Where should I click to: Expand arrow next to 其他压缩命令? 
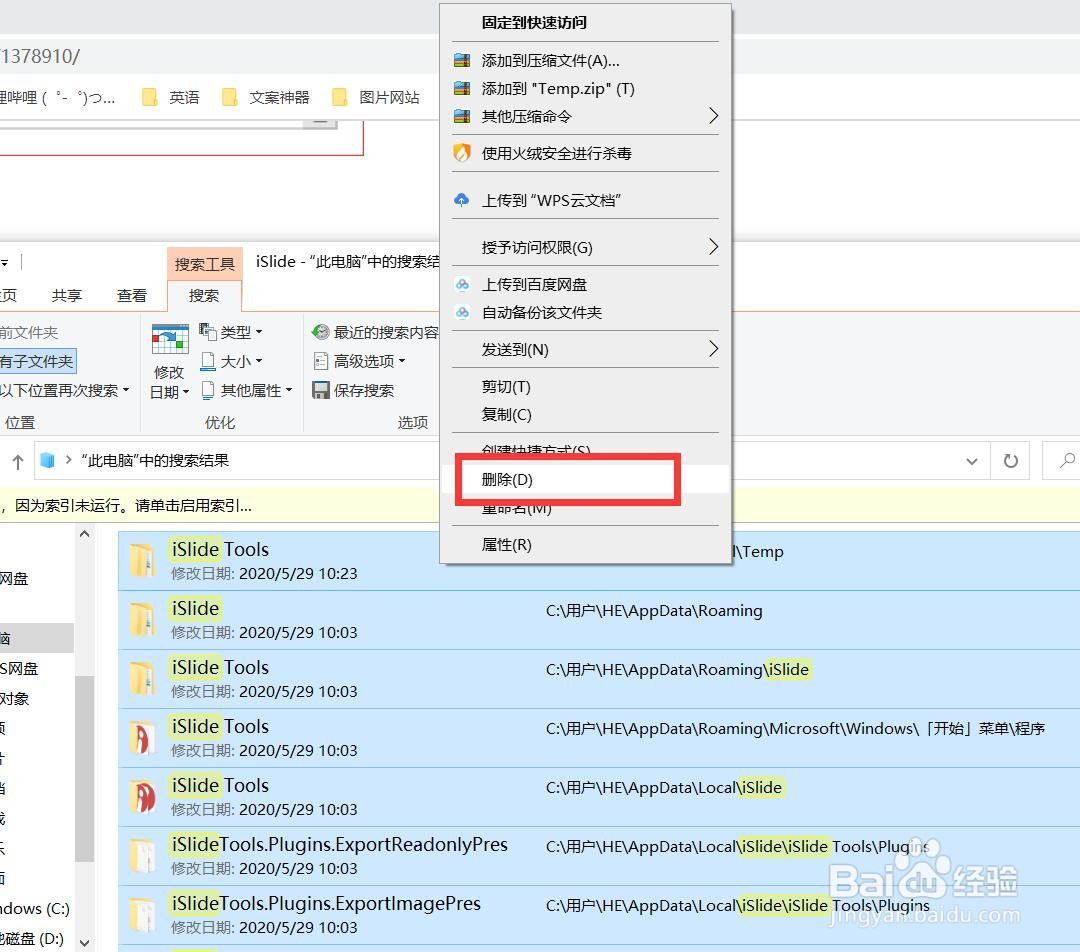[x=714, y=116]
